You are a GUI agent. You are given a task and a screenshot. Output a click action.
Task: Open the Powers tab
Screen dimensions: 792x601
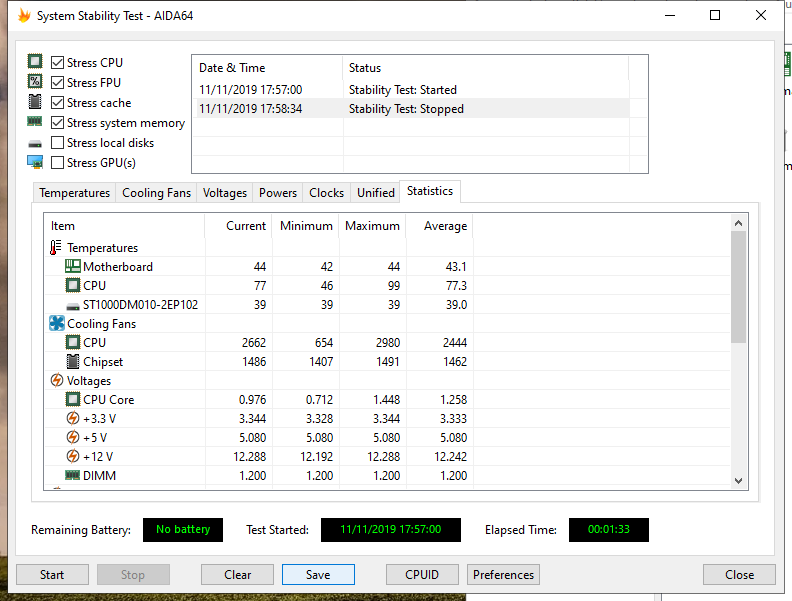278,193
